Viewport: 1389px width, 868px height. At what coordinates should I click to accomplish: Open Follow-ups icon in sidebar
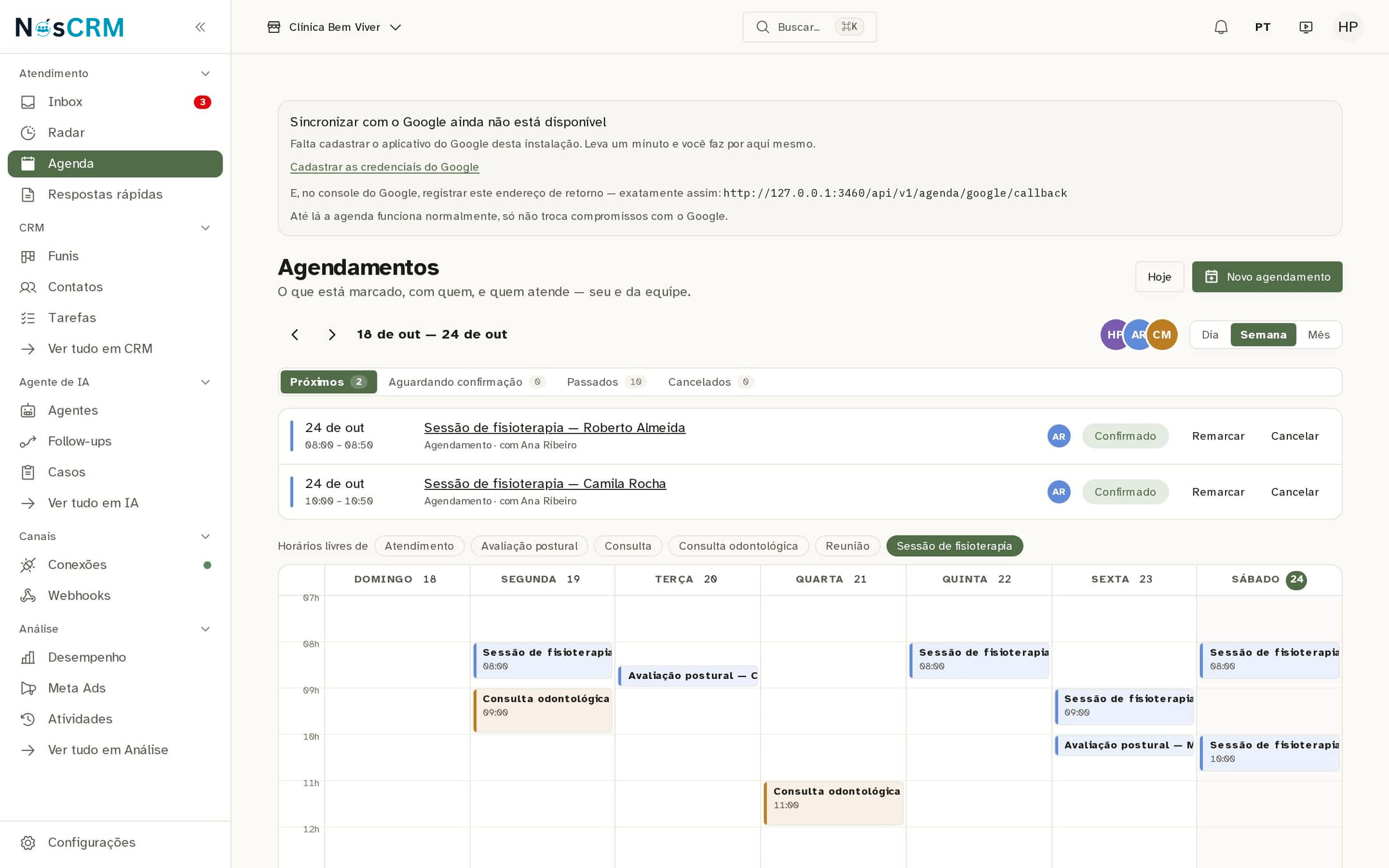click(28, 442)
